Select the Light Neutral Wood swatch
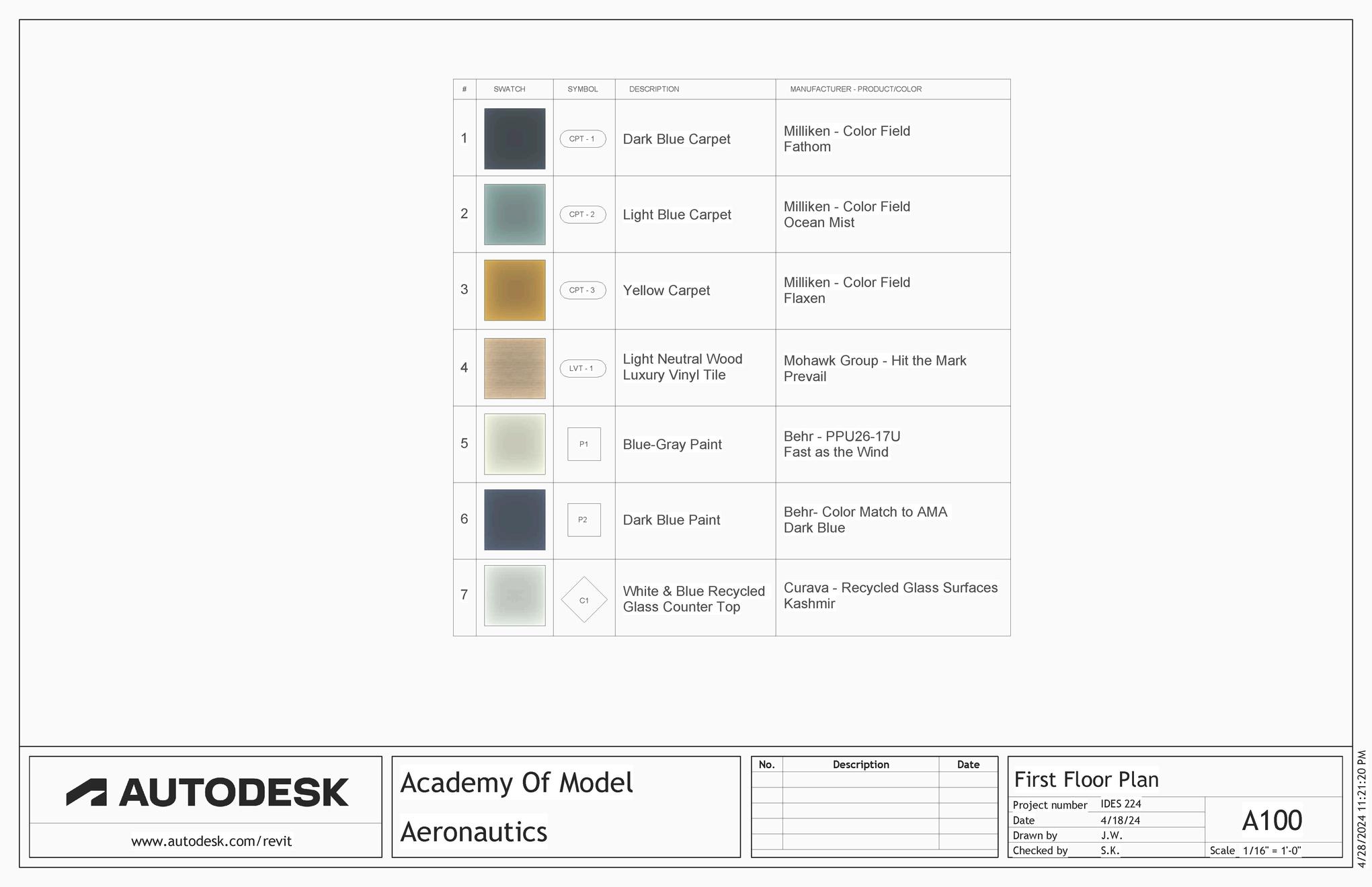This screenshot has height=887, width=1372. [514, 368]
